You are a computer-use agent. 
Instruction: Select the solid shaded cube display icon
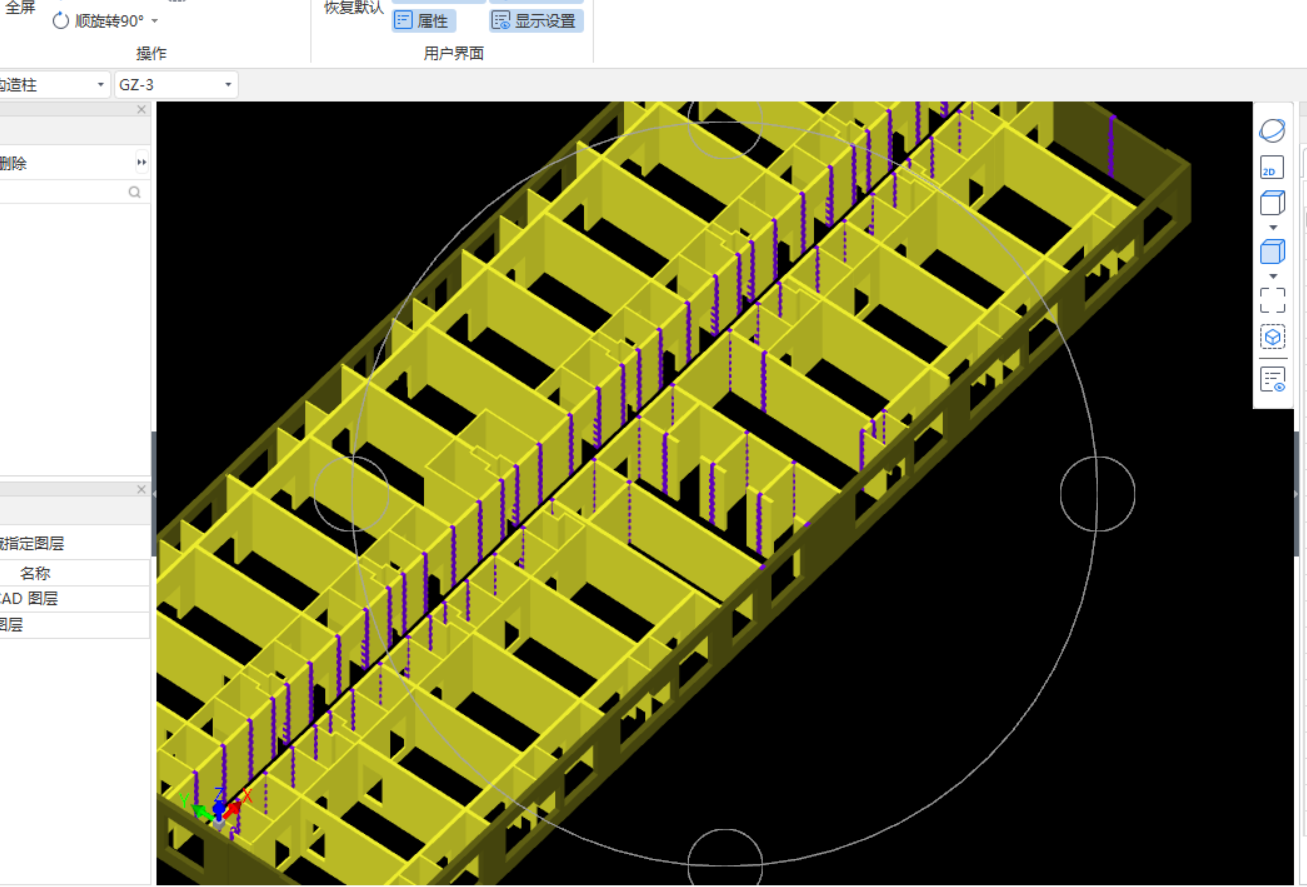[x=1272, y=252]
